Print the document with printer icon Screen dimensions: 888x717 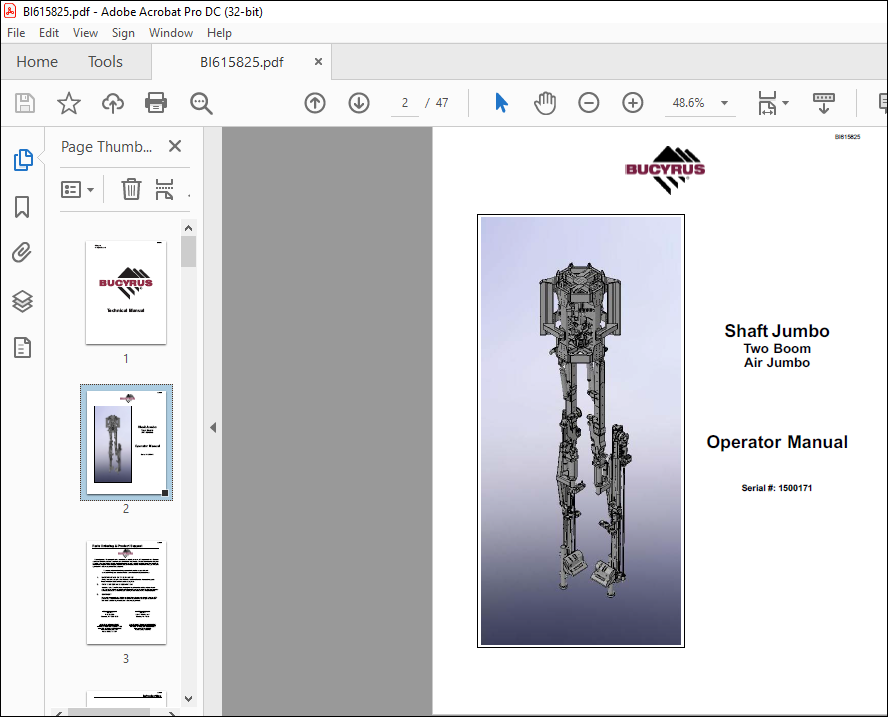[x=156, y=103]
